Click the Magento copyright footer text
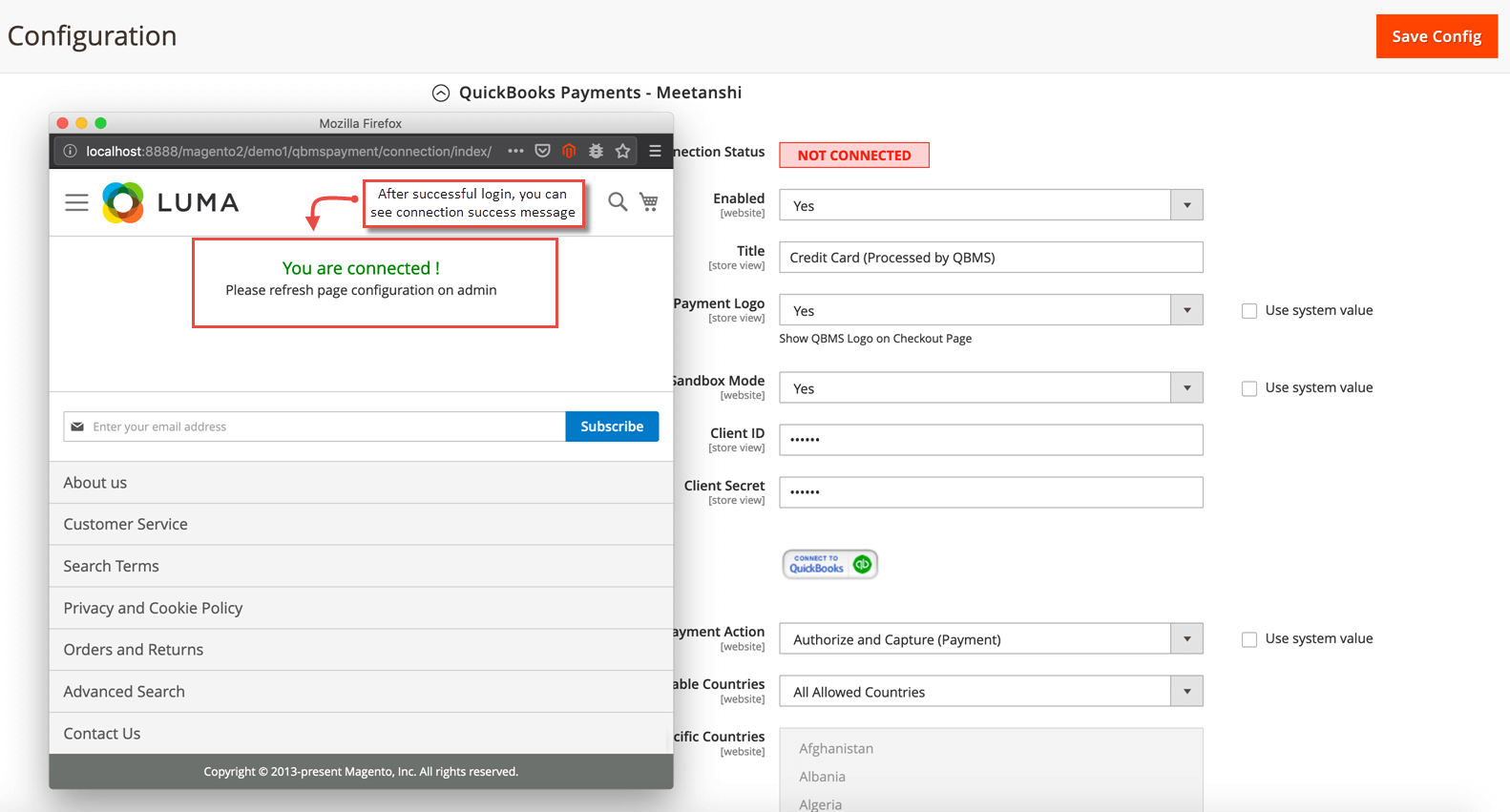Screen dimensions: 1510x812 pyautogui.click(x=361, y=772)
